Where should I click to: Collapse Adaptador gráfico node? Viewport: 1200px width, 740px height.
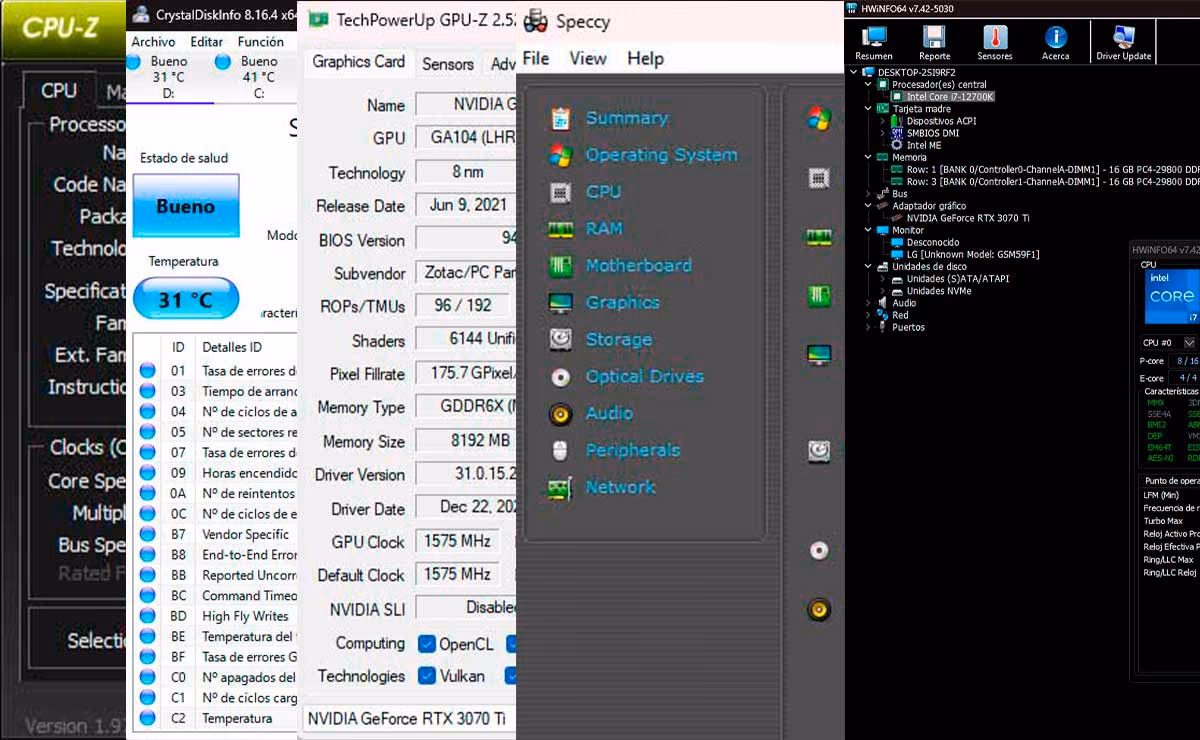pos(868,206)
